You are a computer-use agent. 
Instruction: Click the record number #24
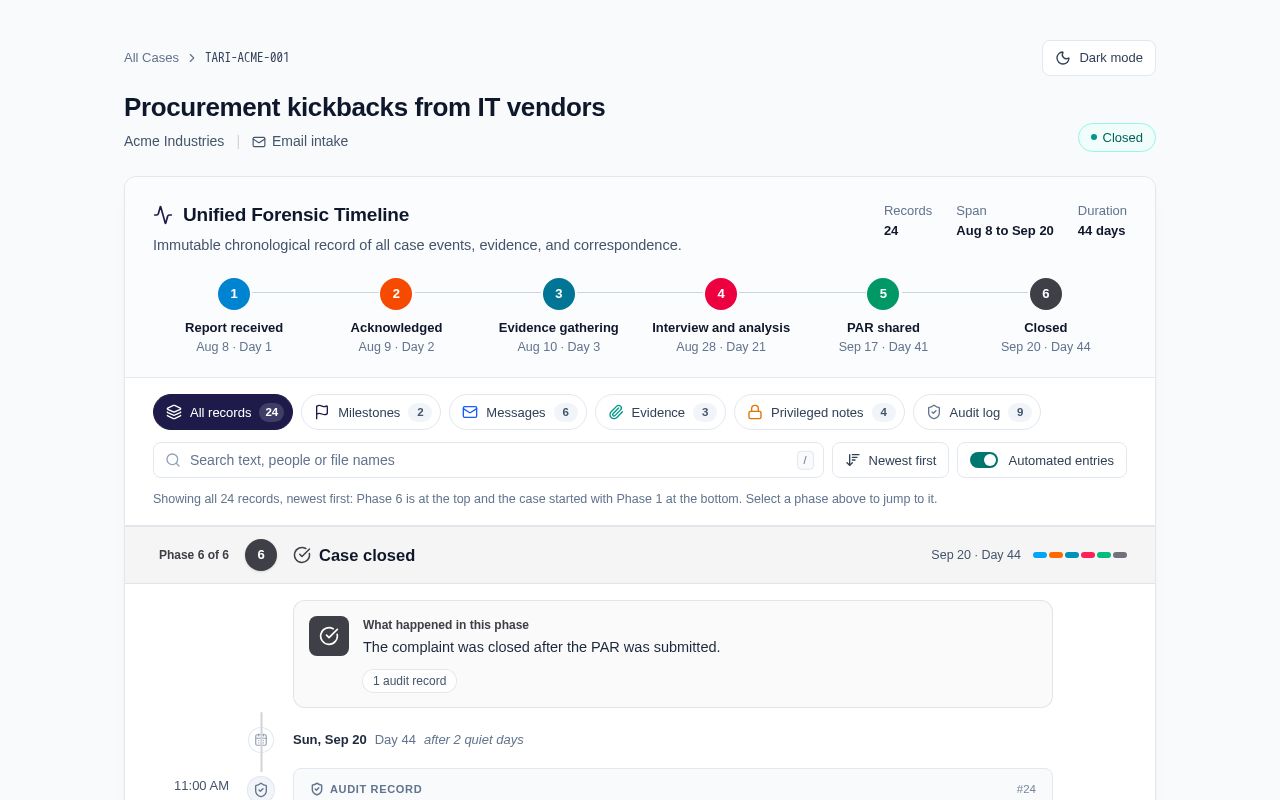pos(1026,789)
